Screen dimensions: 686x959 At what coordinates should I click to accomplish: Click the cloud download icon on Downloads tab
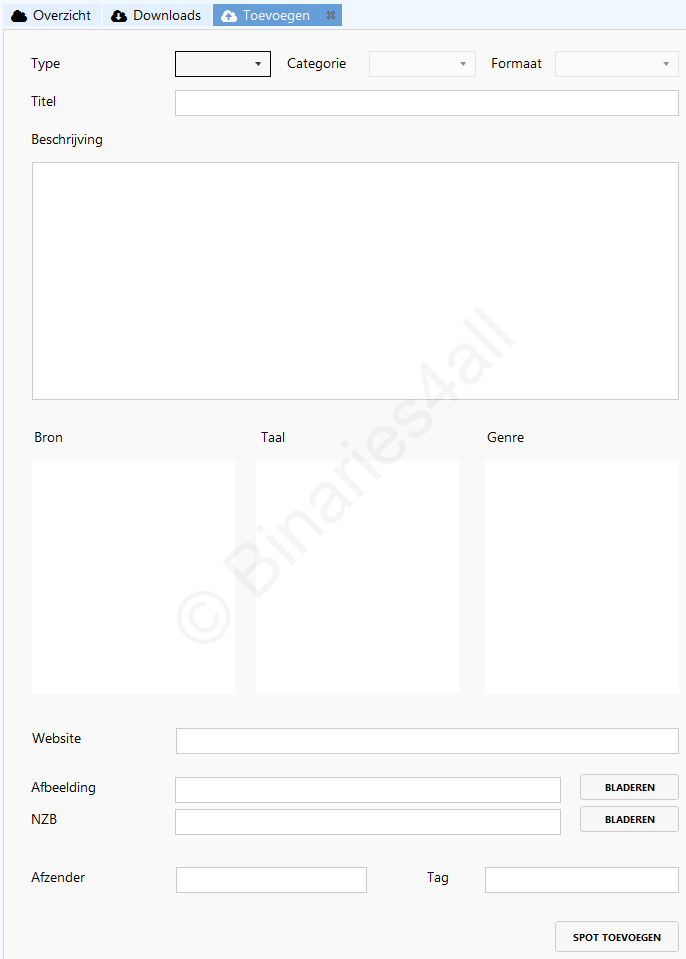click(x=119, y=16)
